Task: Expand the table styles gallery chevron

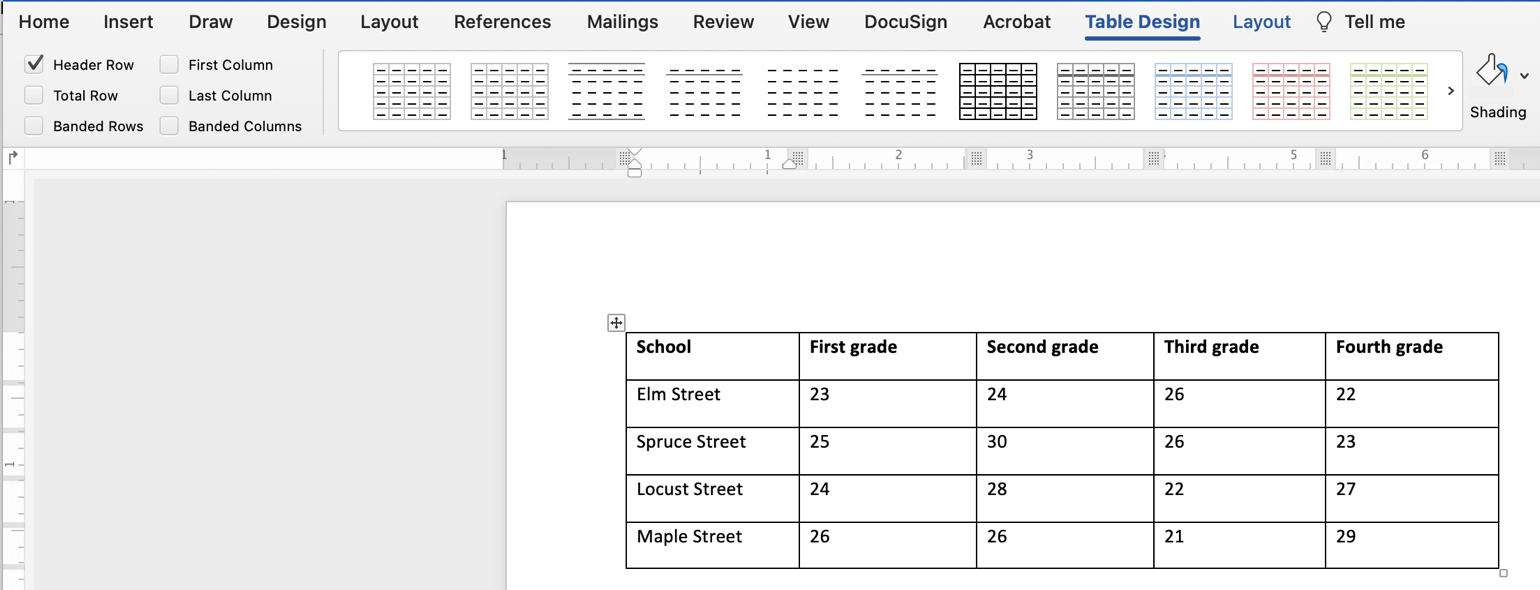Action: click(1451, 90)
